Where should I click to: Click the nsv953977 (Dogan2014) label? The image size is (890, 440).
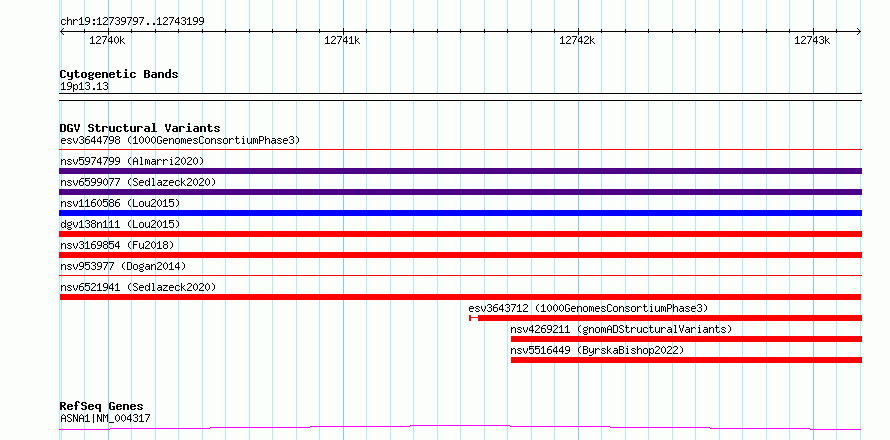(x=123, y=266)
